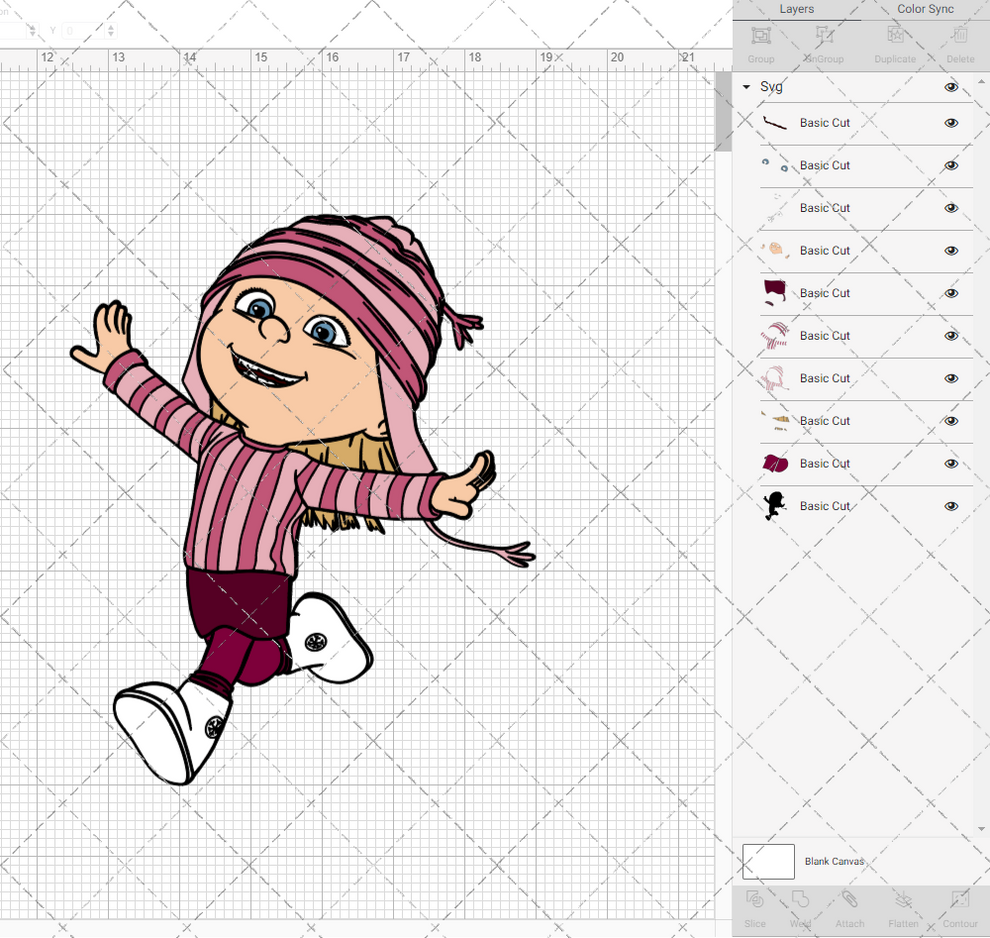This screenshot has height=938, width=990.
Task: Duplicate the selected layer
Action: point(895,40)
